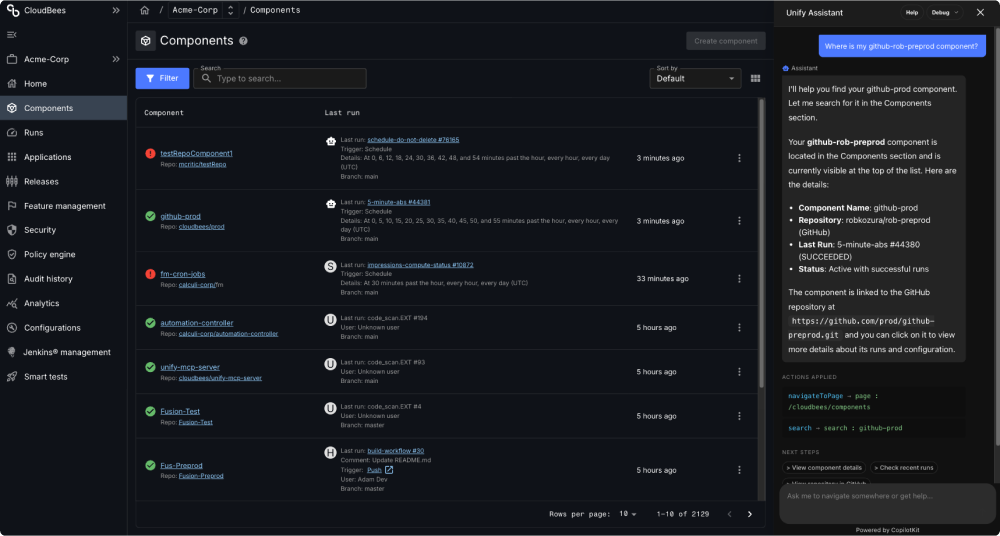Open the options menu for unify-mcp-server row

pos(739,371)
